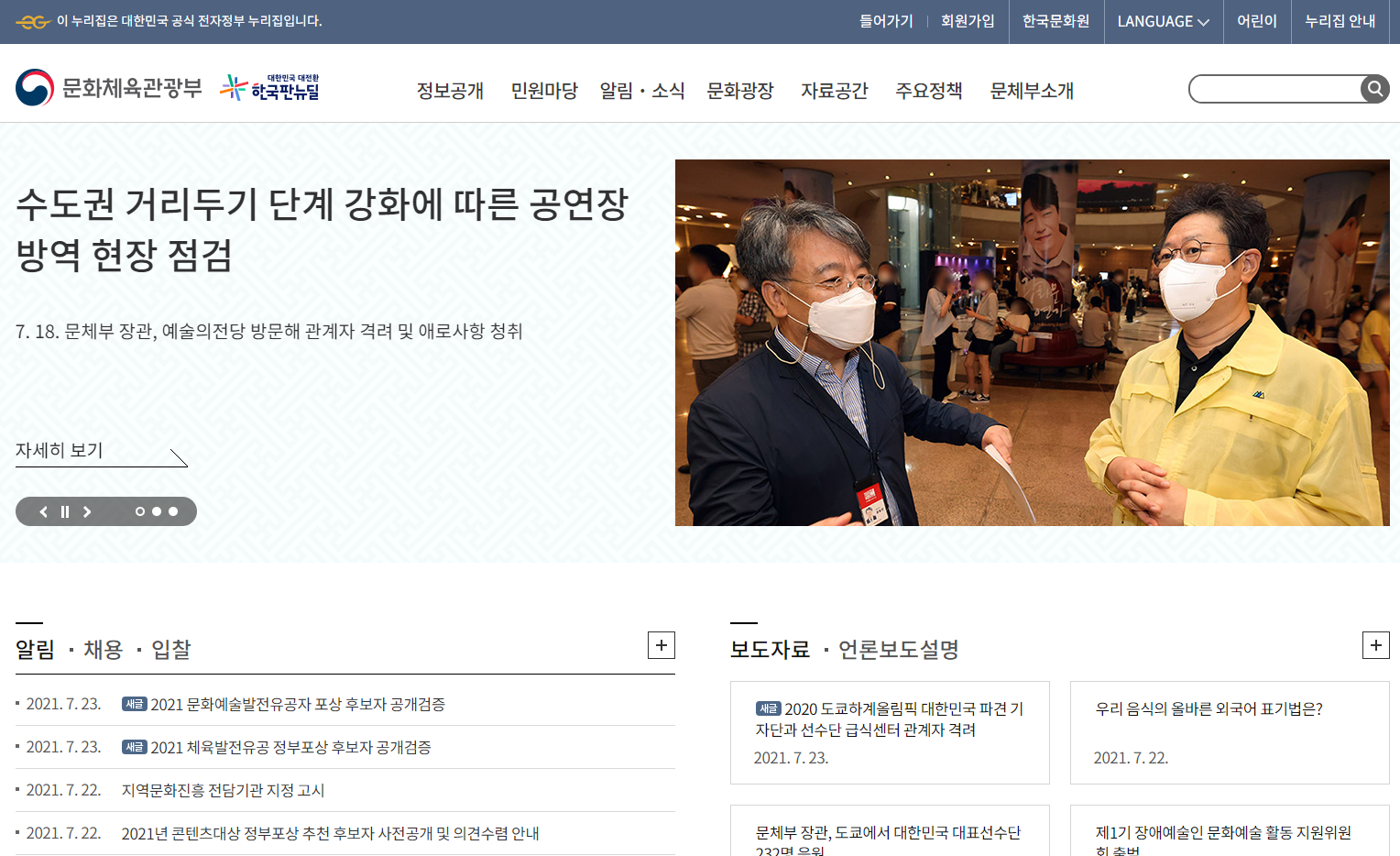Go to the previous carousel slide
Image resolution: width=1400 pixels, height=856 pixels.
tap(43, 511)
